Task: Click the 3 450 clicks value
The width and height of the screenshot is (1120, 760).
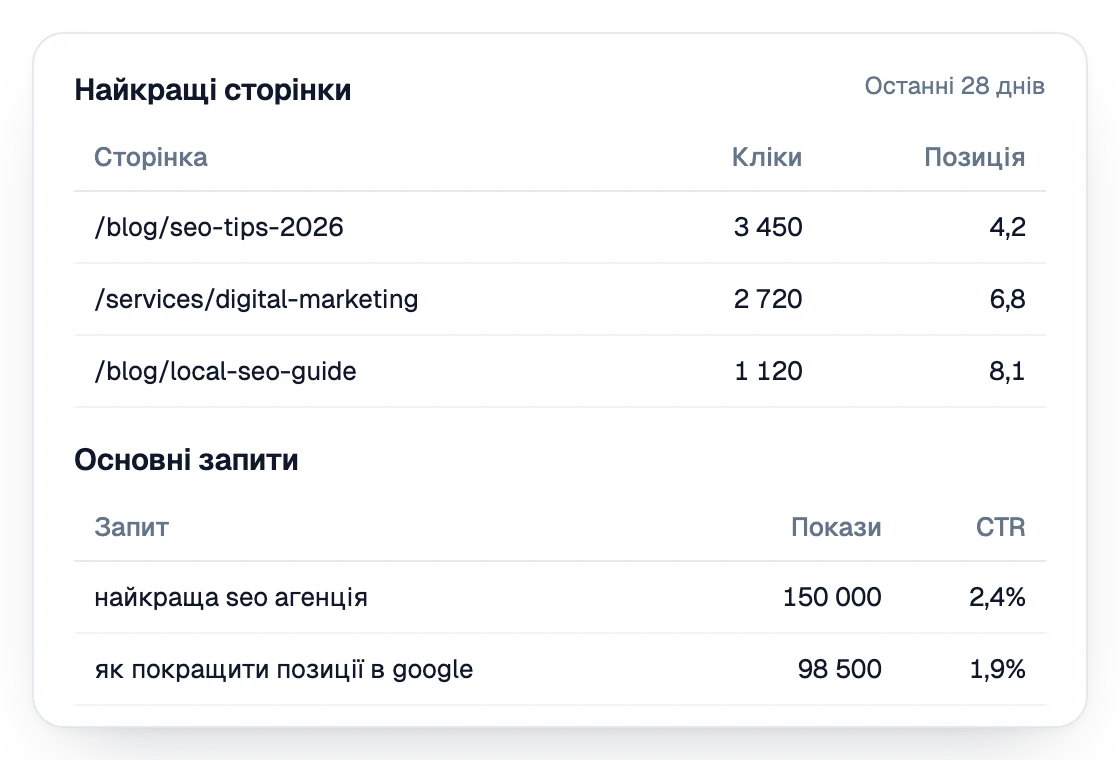Action: coord(768,227)
